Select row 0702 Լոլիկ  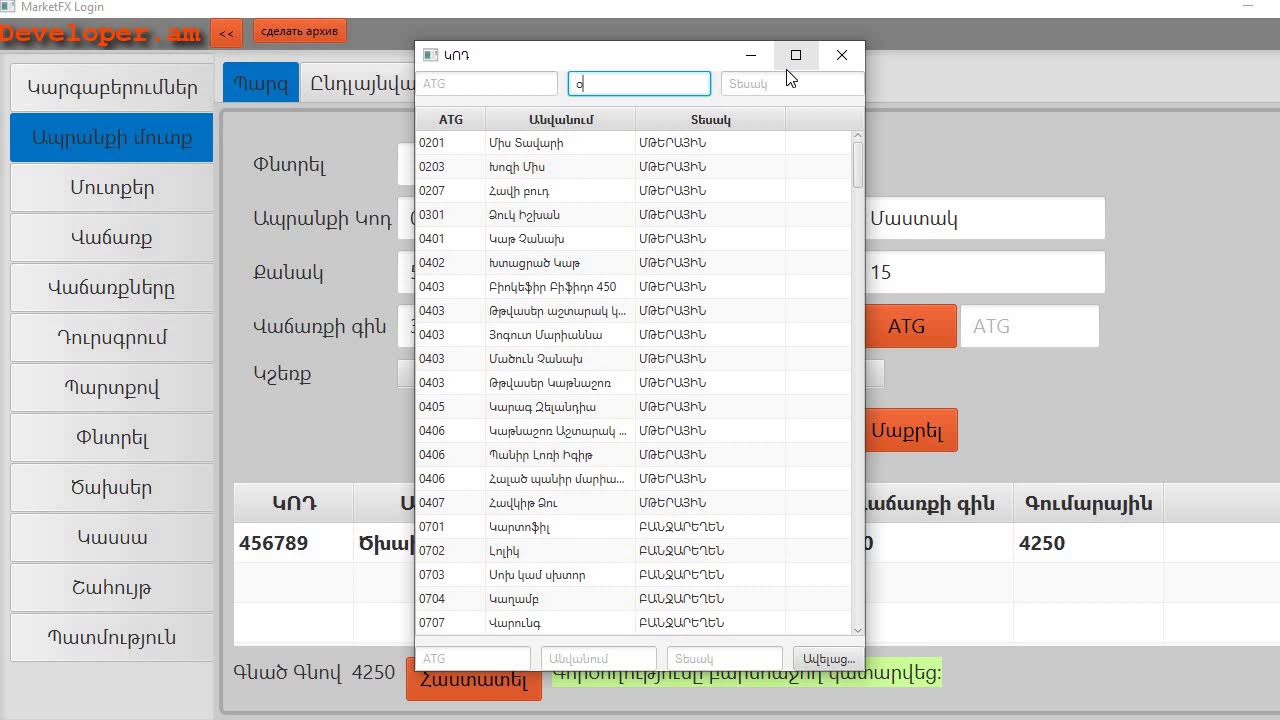[634, 551]
